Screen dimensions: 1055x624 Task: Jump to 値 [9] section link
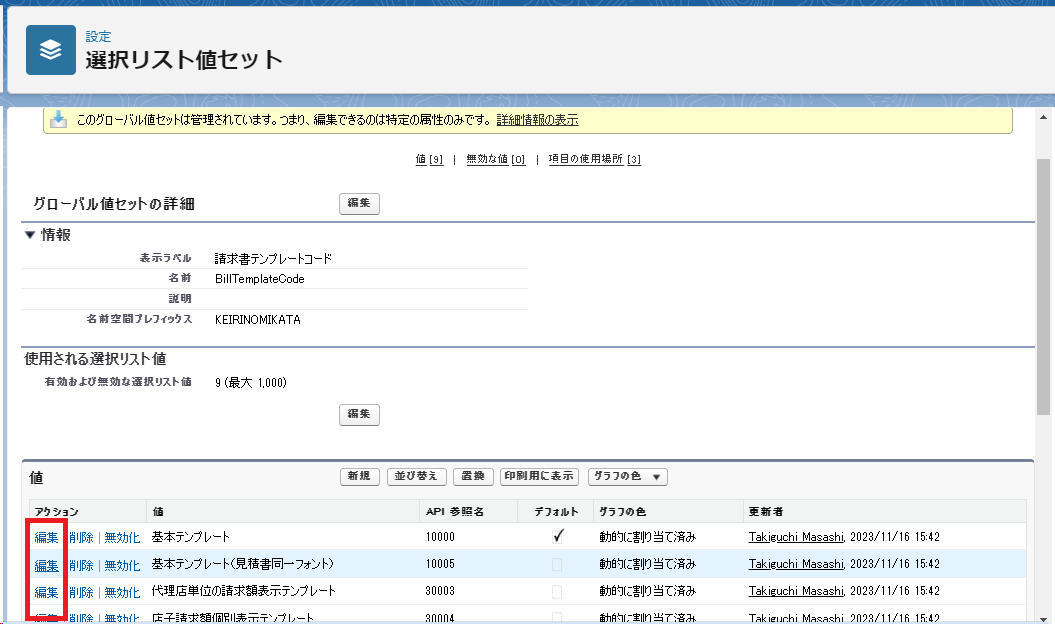[x=429, y=159]
